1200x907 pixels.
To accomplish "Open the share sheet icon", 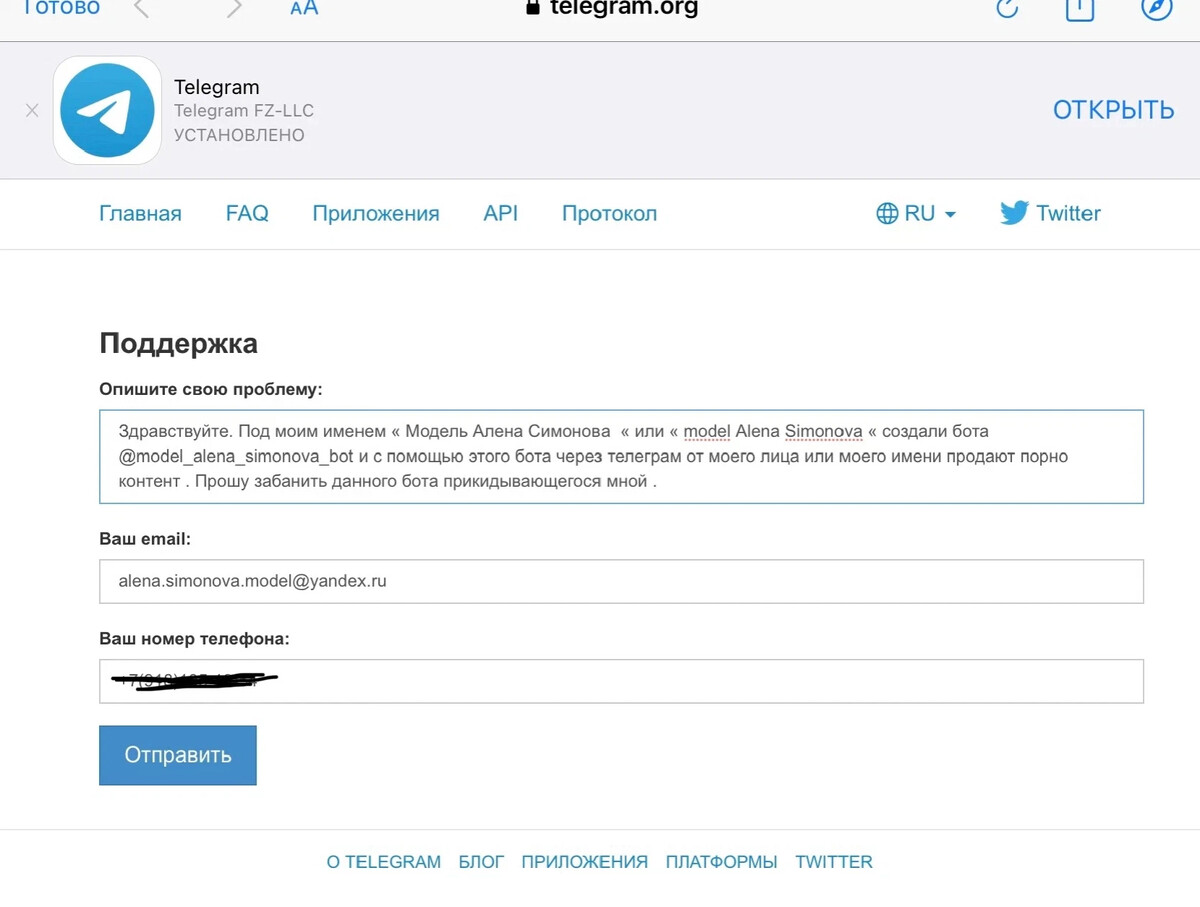I will click(x=1080, y=8).
